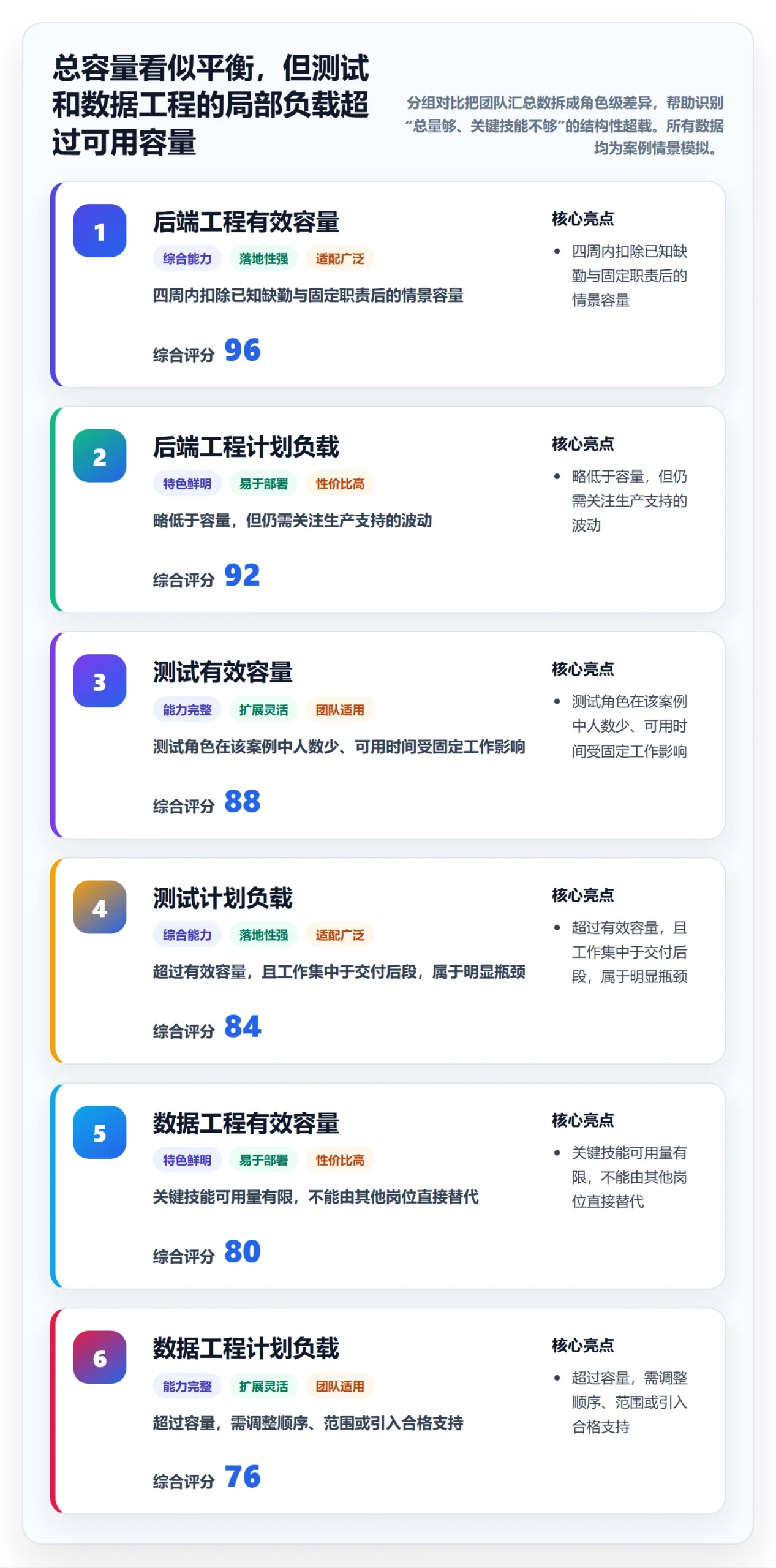This screenshot has height=1568, width=776.
Task: Open the 测试计划负载 card title
Action: (x=222, y=898)
